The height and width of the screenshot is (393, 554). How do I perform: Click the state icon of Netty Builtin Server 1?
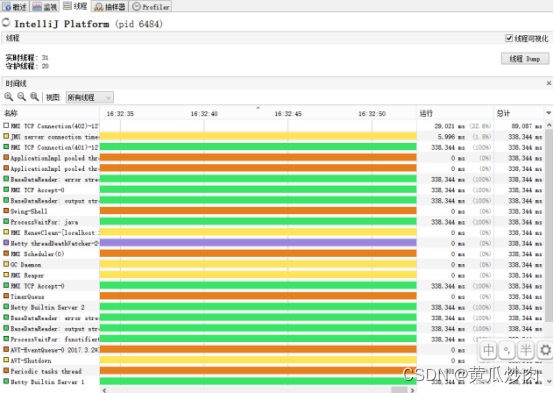pos(6,381)
